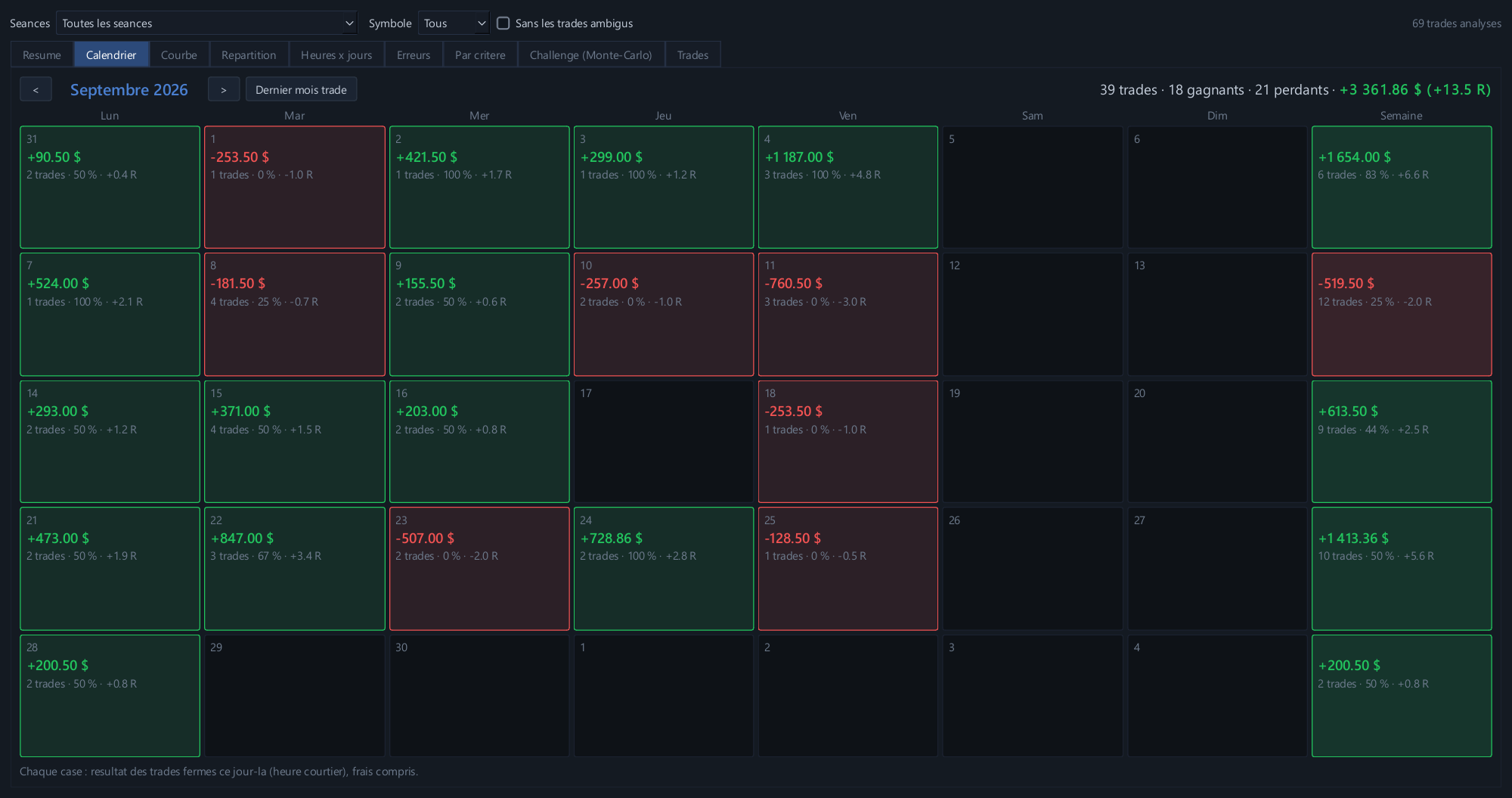This screenshot has height=798, width=1512.
Task: Open the Par critere tab
Action: pyautogui.click(x=480, y=54)
